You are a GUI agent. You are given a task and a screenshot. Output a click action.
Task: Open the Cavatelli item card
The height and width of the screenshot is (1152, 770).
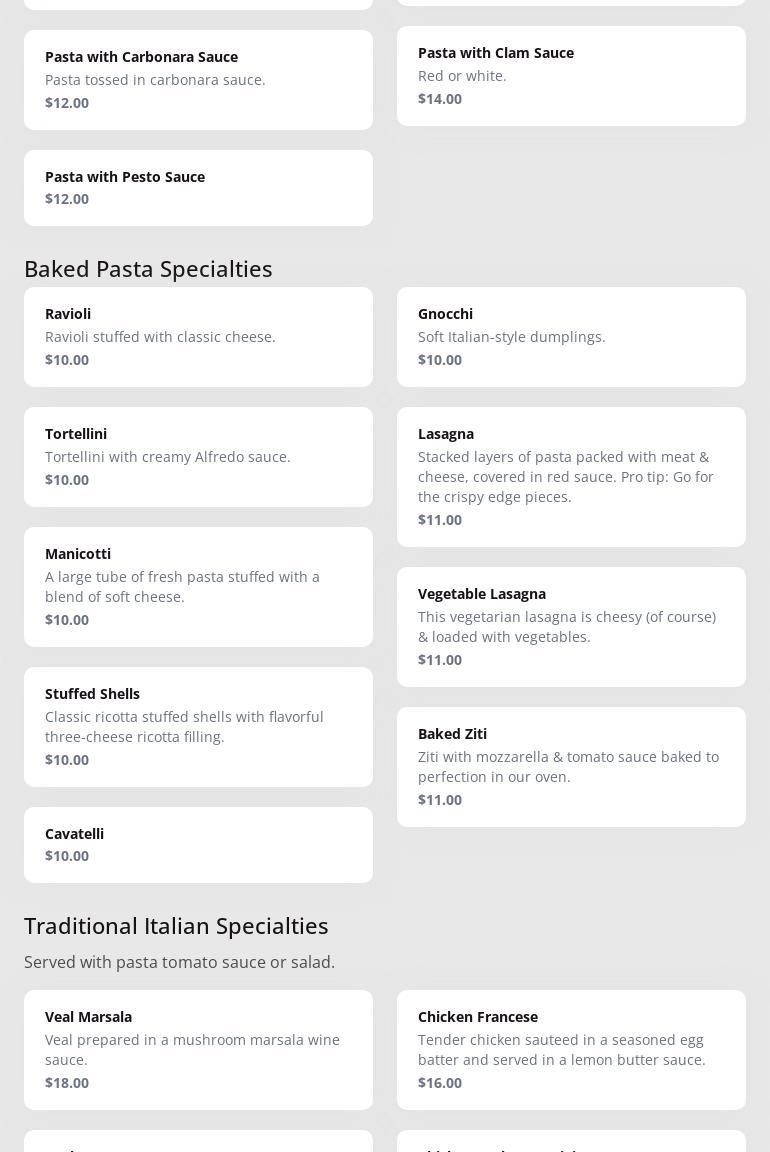(198, 845)
